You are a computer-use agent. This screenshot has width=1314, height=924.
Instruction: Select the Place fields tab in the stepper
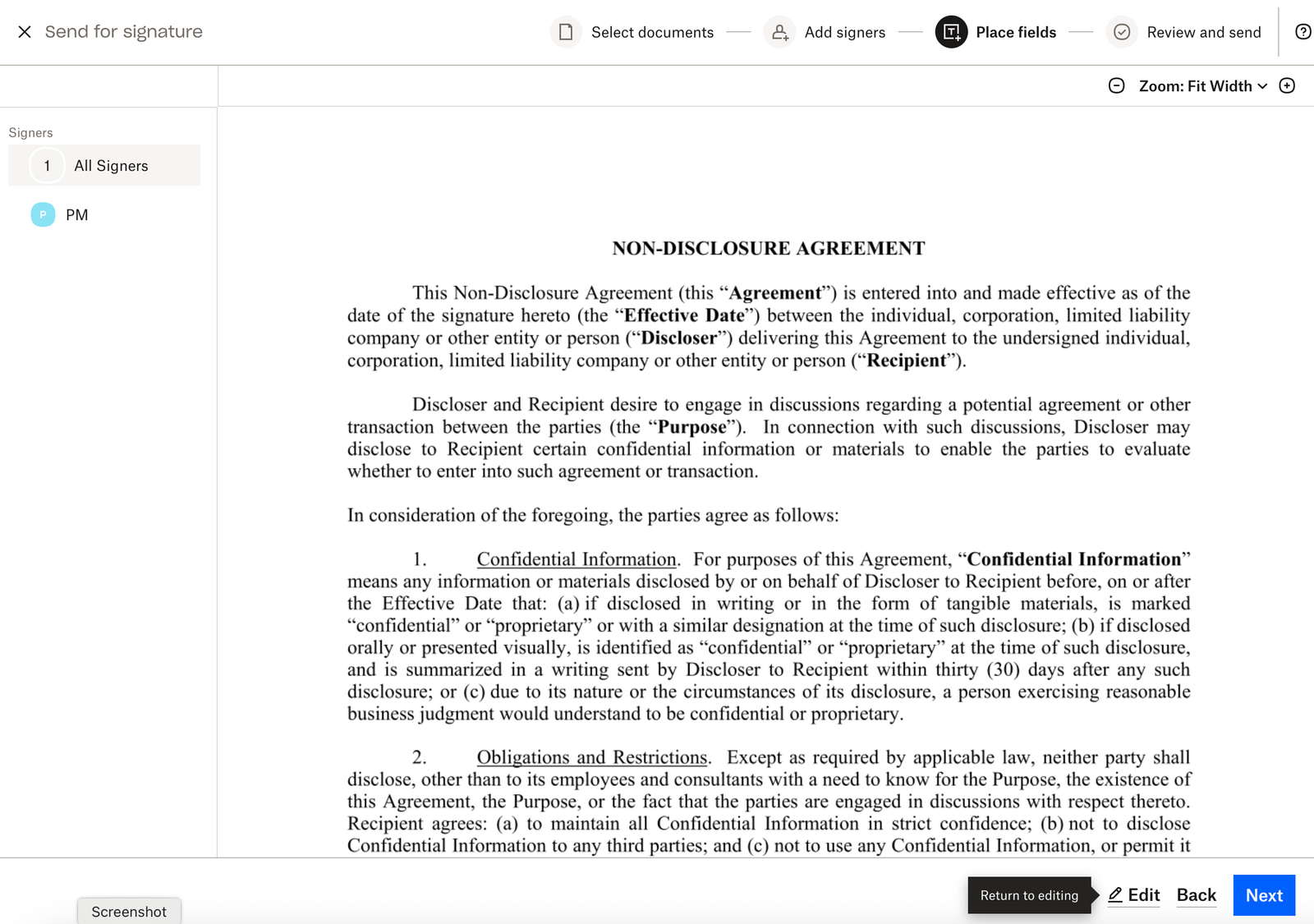coord(1016,32)
